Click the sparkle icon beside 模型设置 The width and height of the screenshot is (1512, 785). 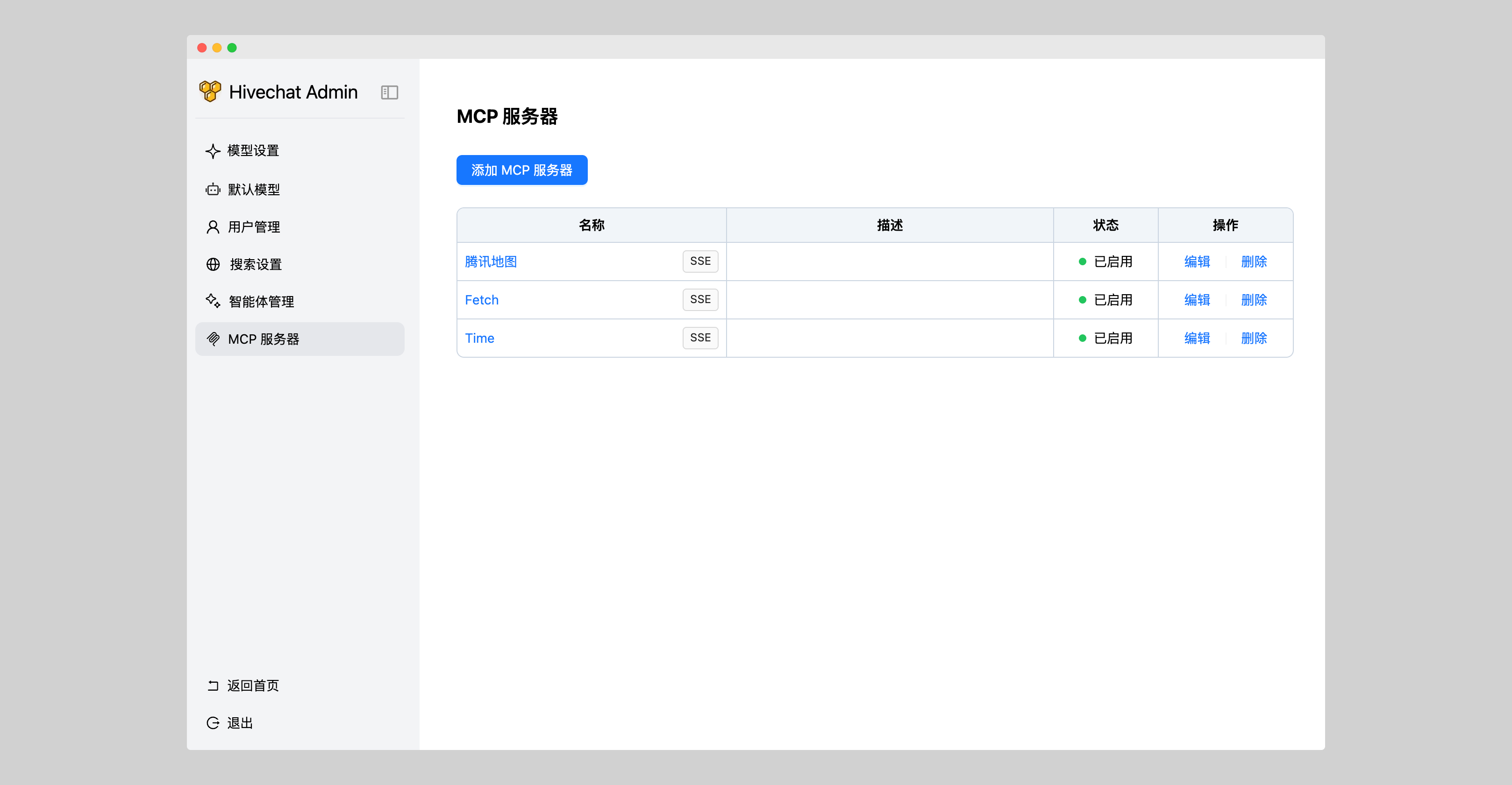tap(213, 151)
